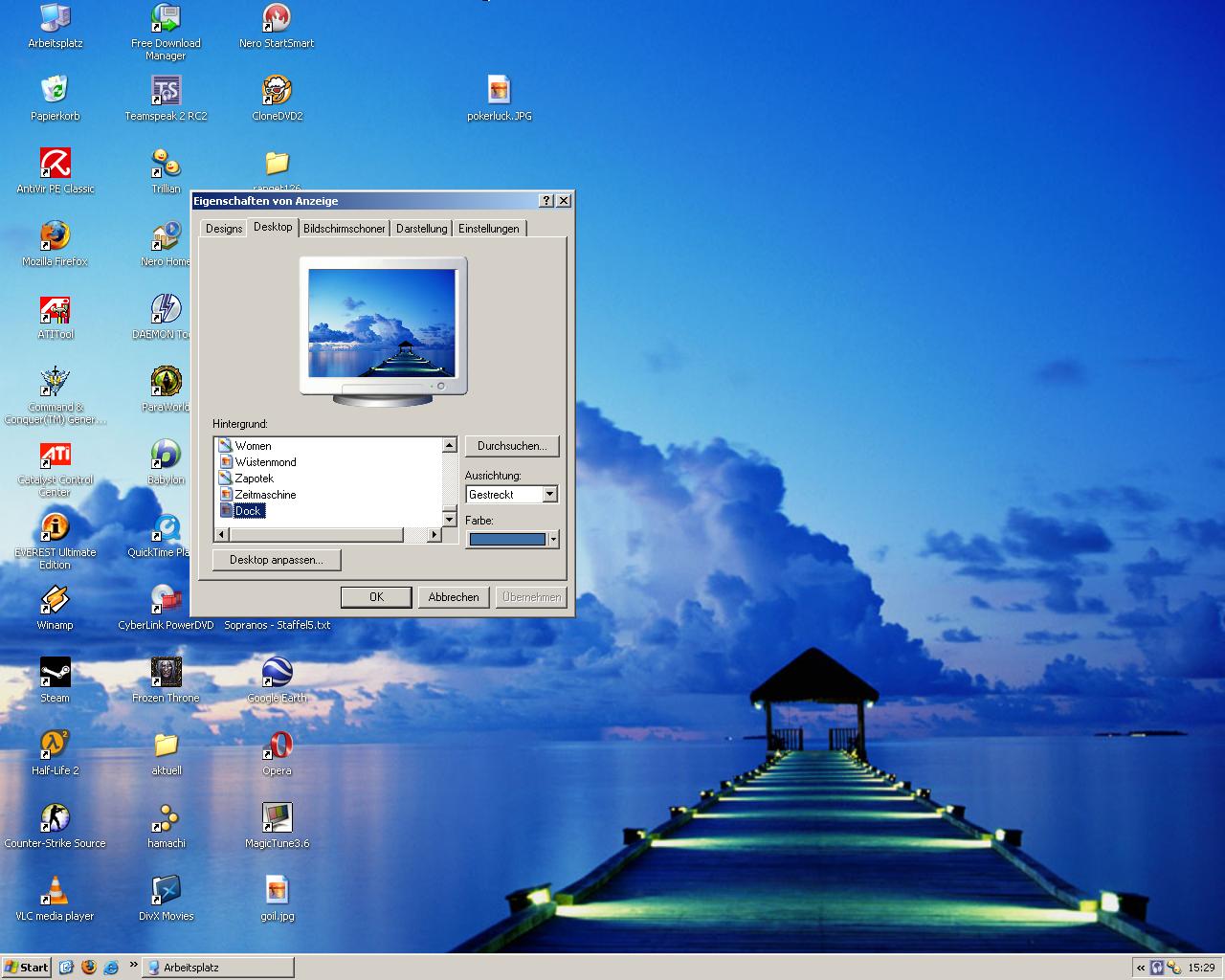Select the Counter-Strike Source icon
1225x980 pixels.
click(x=55, y=818)
